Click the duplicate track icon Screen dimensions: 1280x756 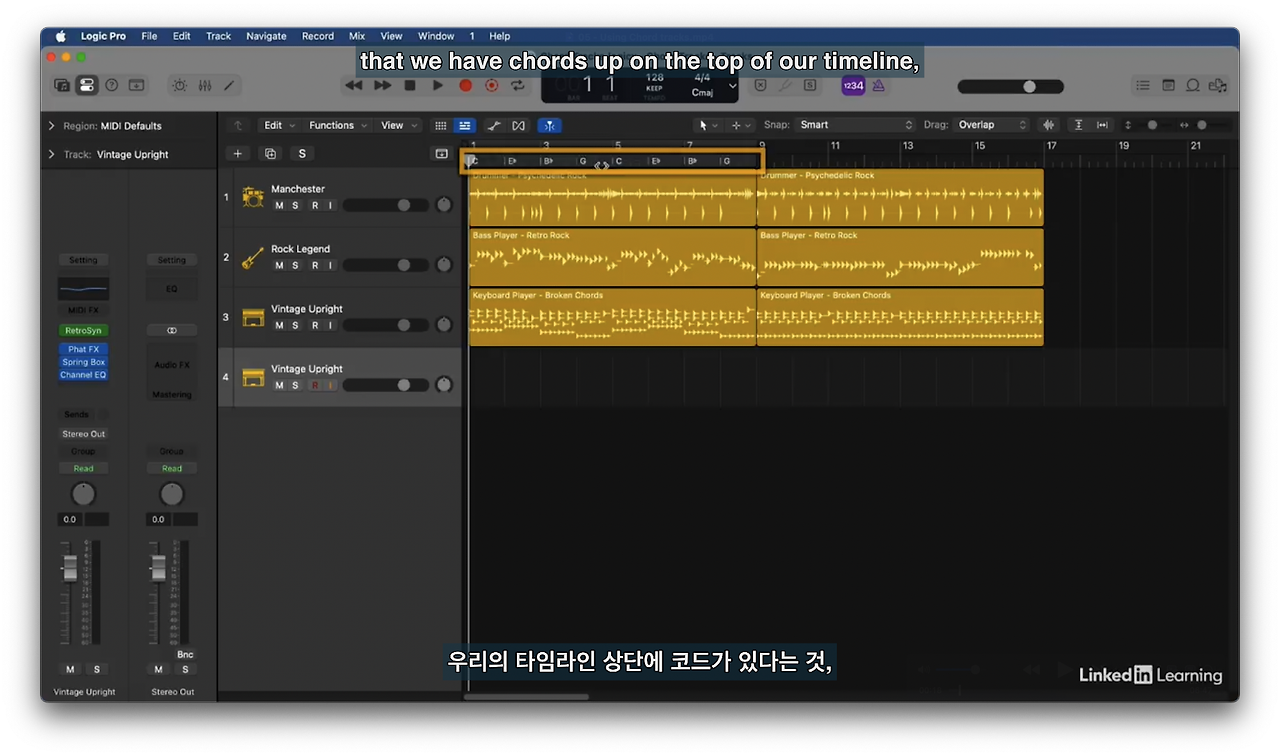(270, 153)
